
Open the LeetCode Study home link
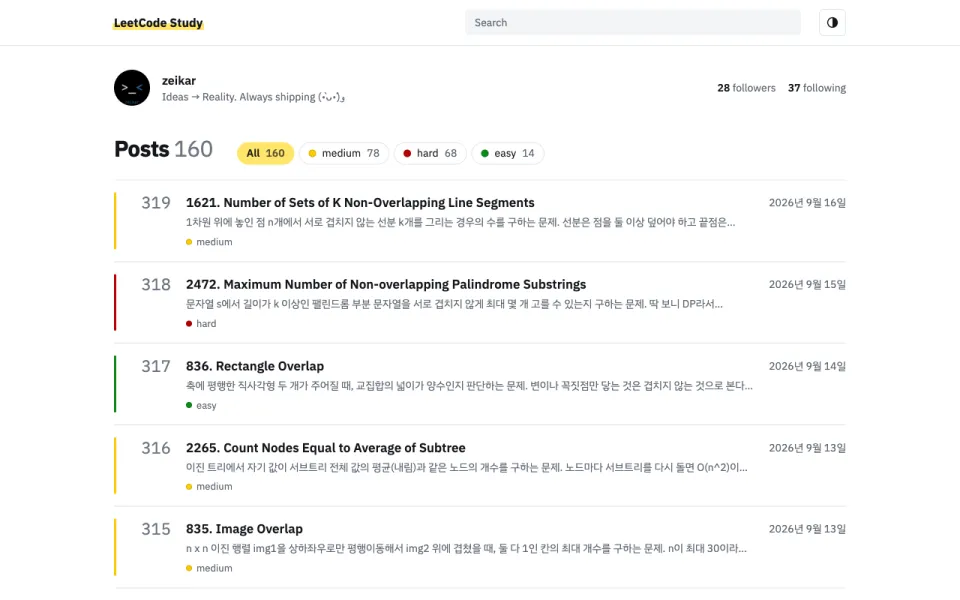click(x=158, y=23)
